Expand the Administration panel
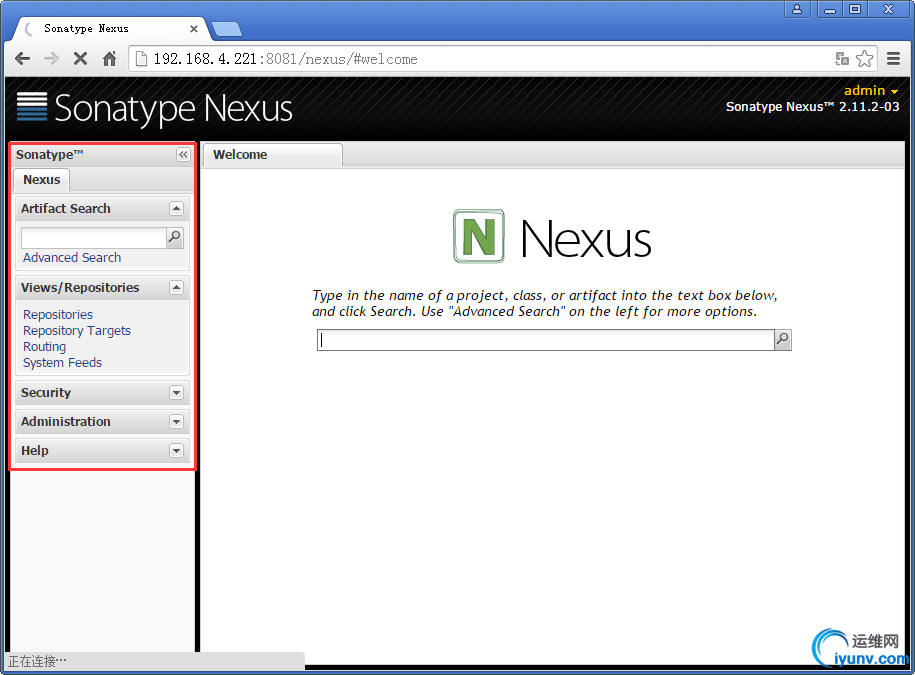The width and height of the screenshot is (915, 675). click(x=176, y=422)
